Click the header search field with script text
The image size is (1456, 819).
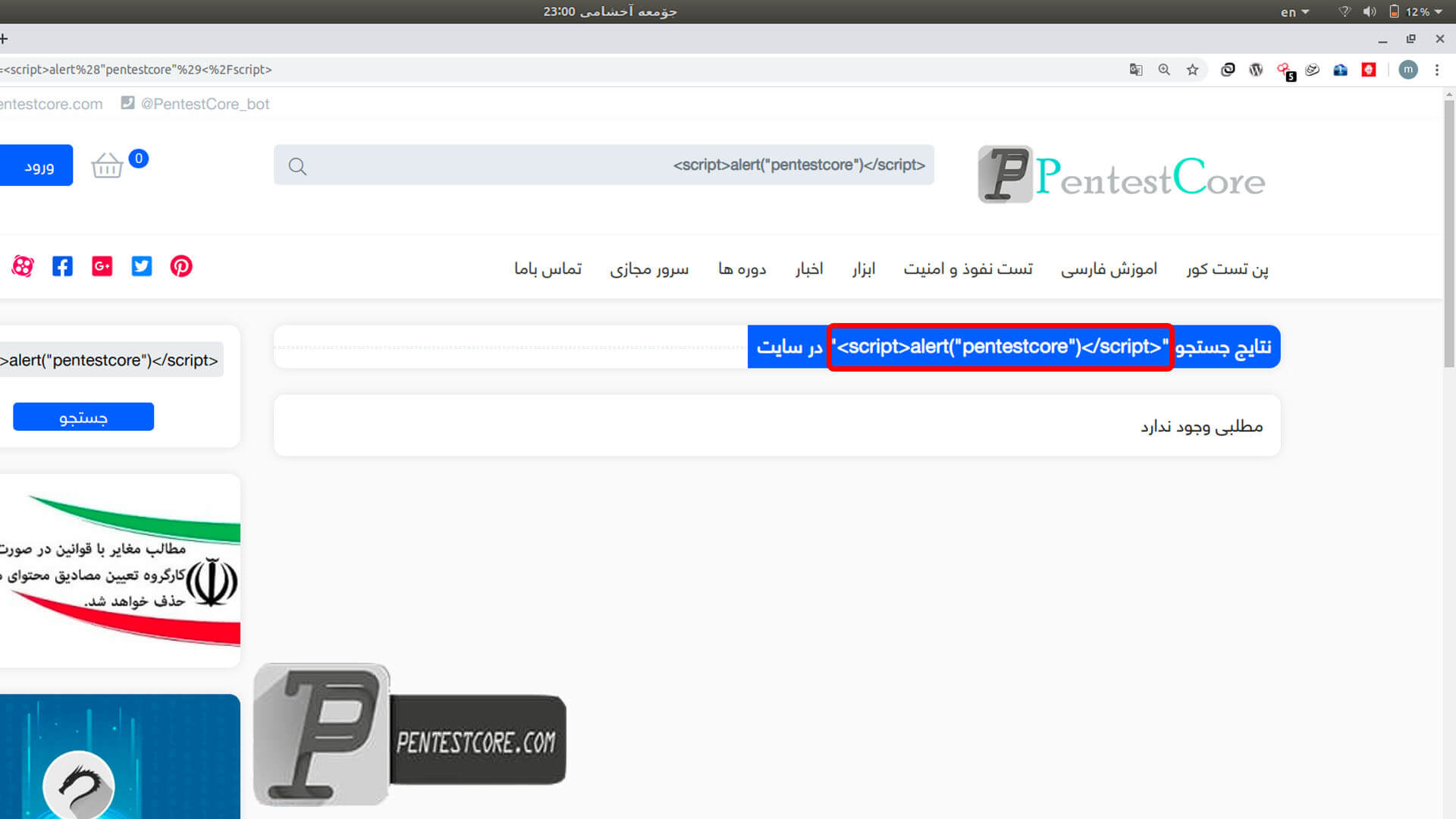604,165
